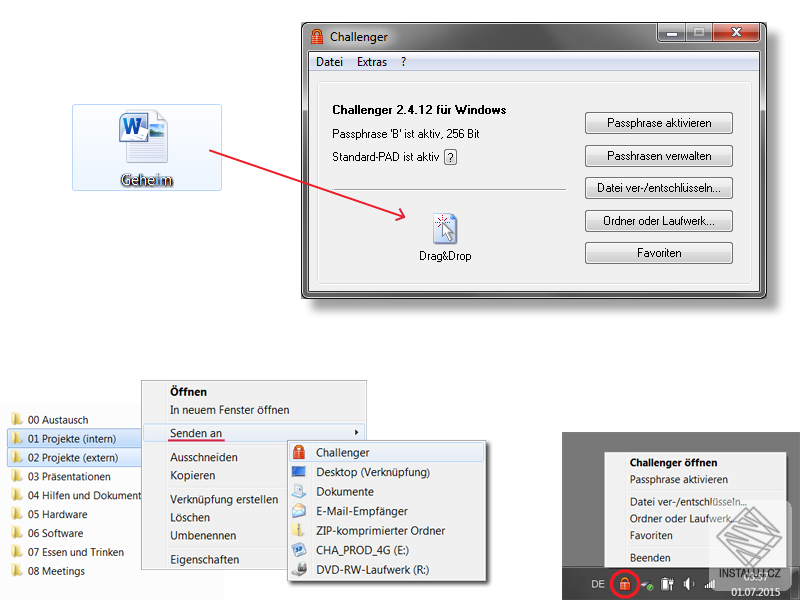Choose Beenden in tray menu

(x=650, y=558)
